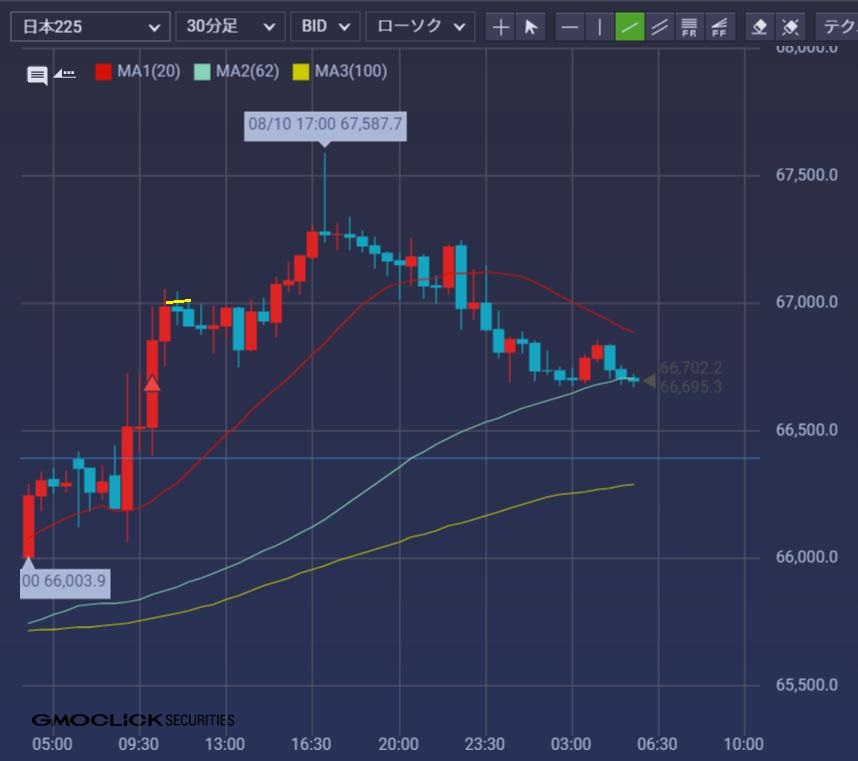The height and width of the screenshot is (761, 858).
Task: Click the 09:30 time axis label
Action: coord(138,744)
